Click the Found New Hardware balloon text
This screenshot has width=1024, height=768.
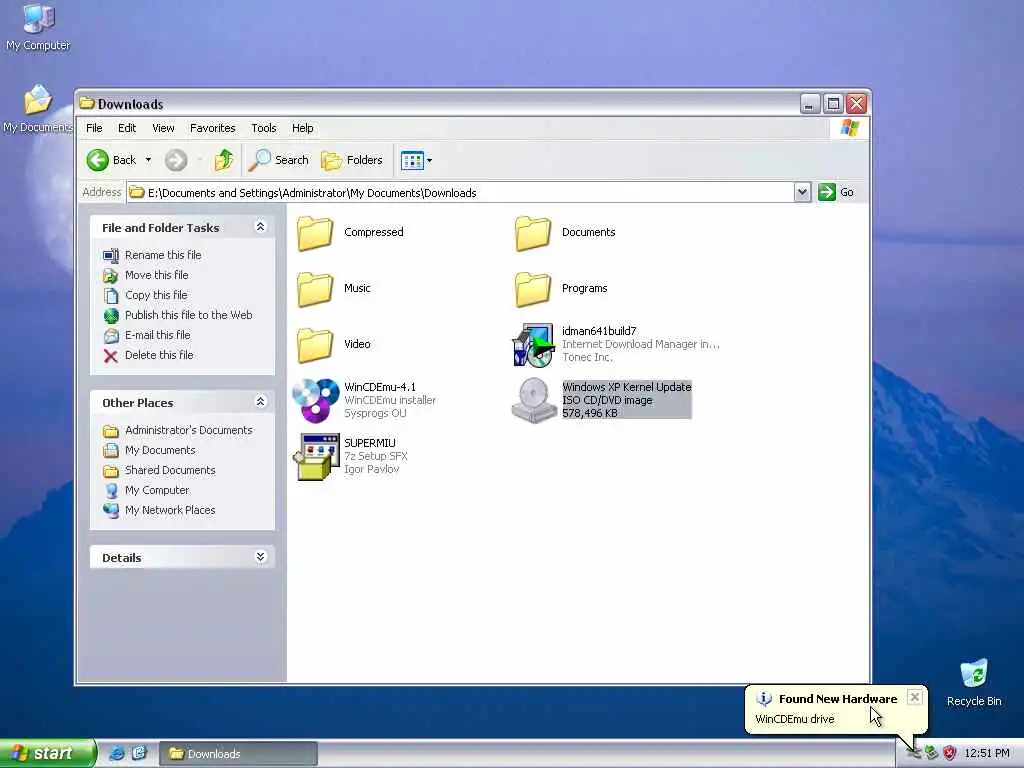tap(838, 699)
